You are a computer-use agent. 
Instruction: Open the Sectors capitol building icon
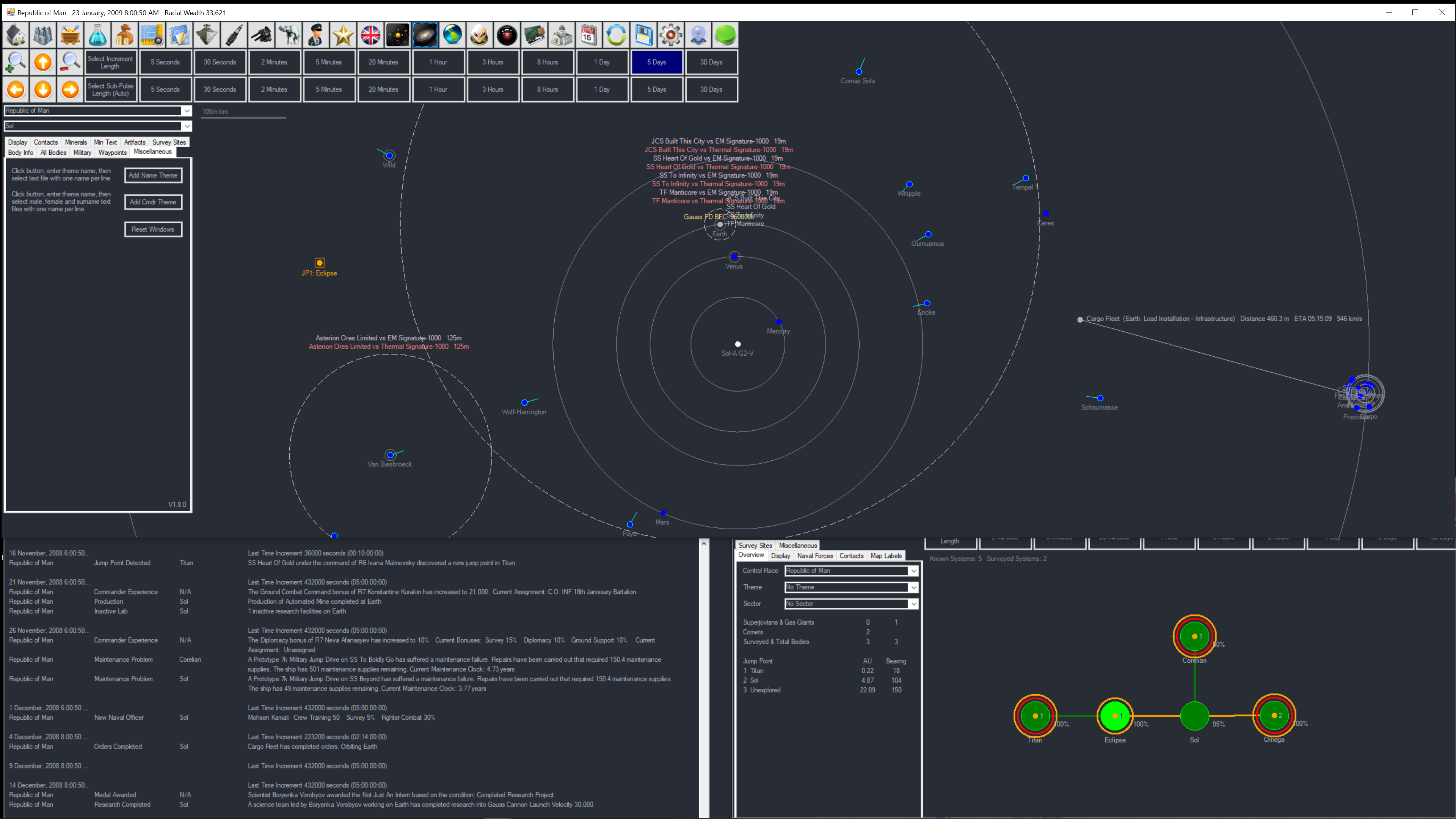pyautogui.click(x=562, y=35)
